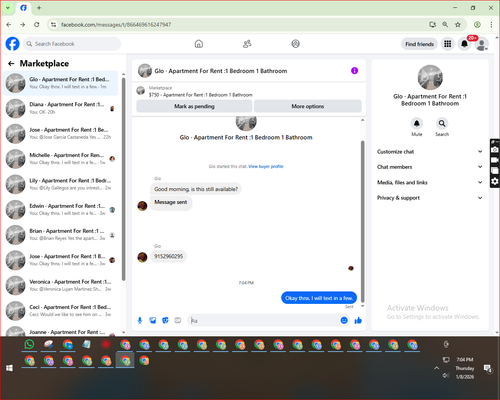Choose a sticker icon in composer

165,320
